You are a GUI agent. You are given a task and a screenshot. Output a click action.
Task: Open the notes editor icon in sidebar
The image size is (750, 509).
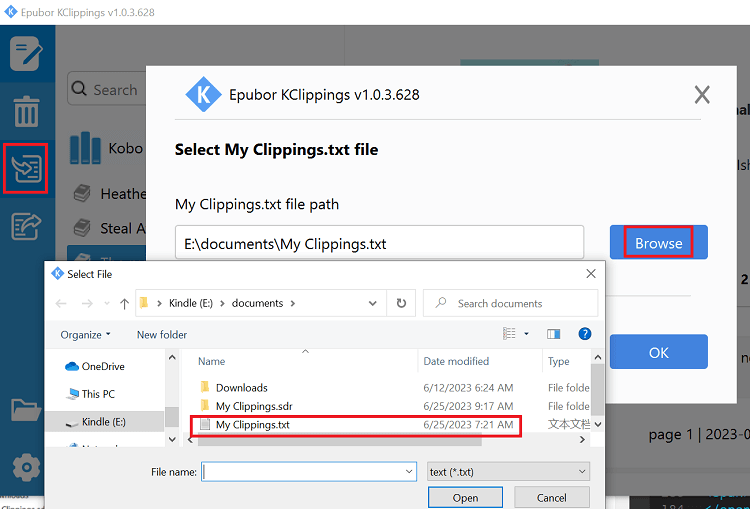click(x=26, y=54)
